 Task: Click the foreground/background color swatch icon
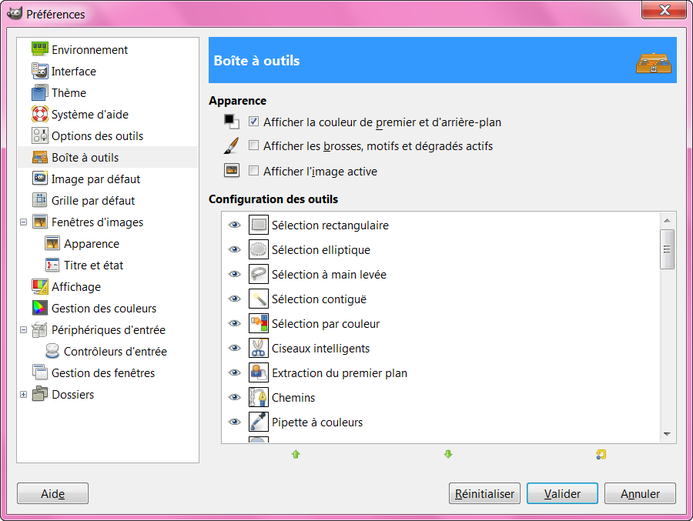pos(232,122)
